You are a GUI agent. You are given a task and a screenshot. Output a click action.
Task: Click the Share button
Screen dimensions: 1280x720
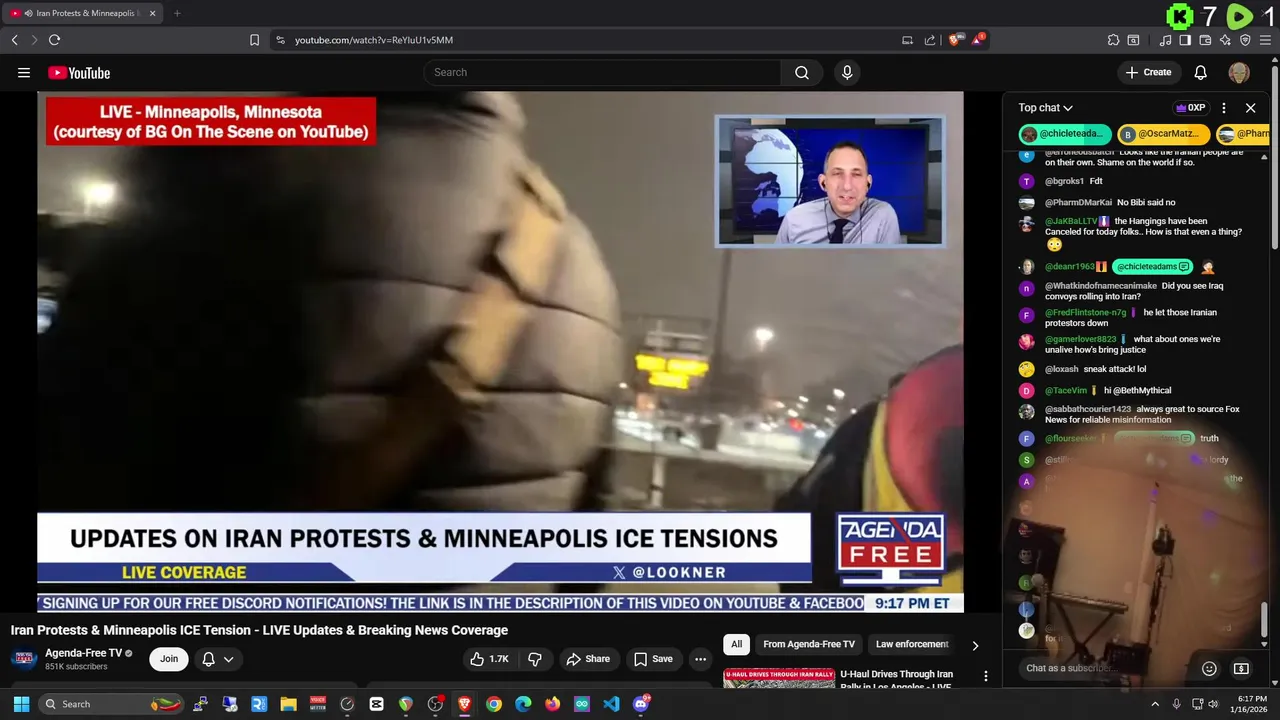(587, 659)
